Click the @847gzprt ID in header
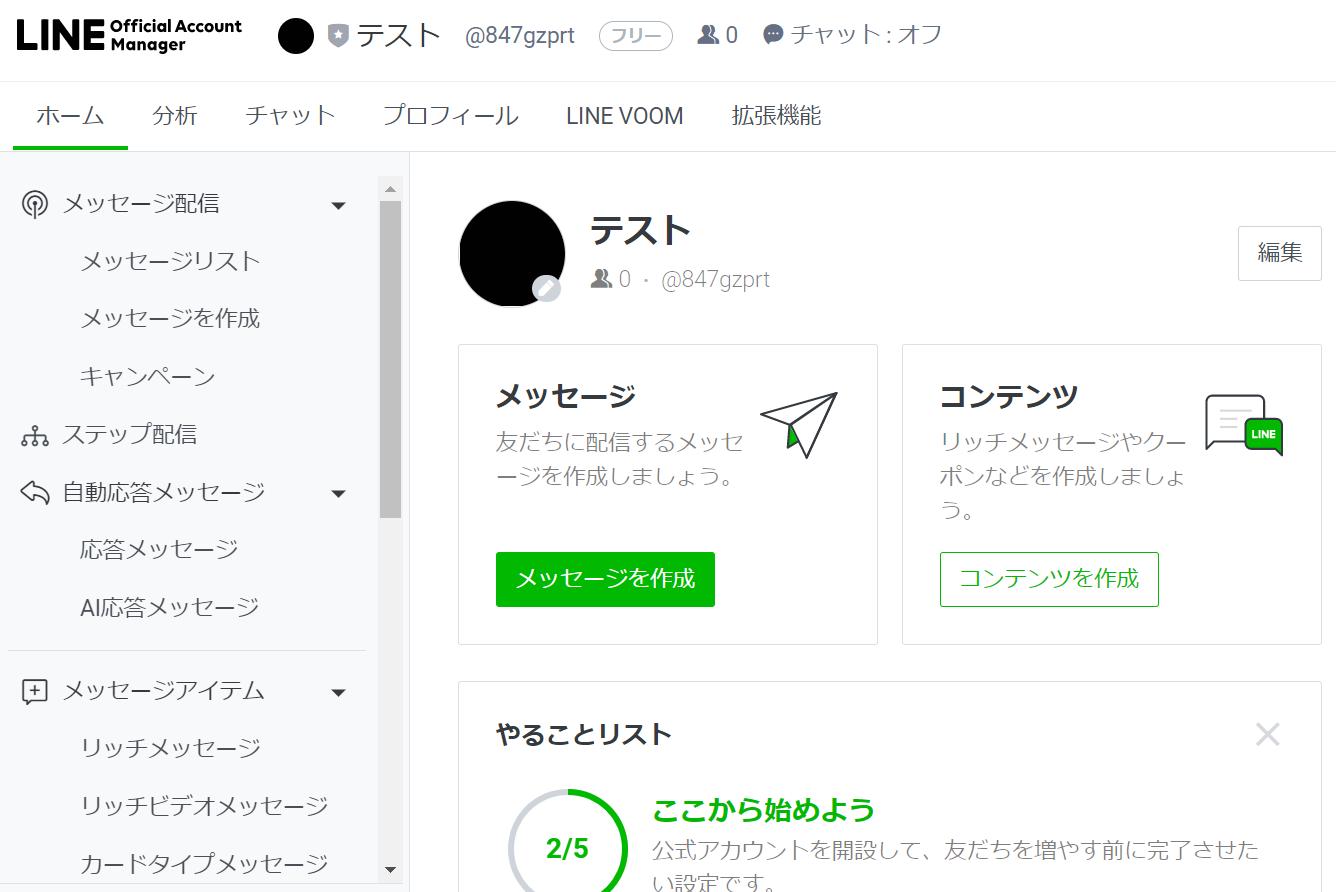Screen dimensions: 1336x892 (x=520, y=36)
